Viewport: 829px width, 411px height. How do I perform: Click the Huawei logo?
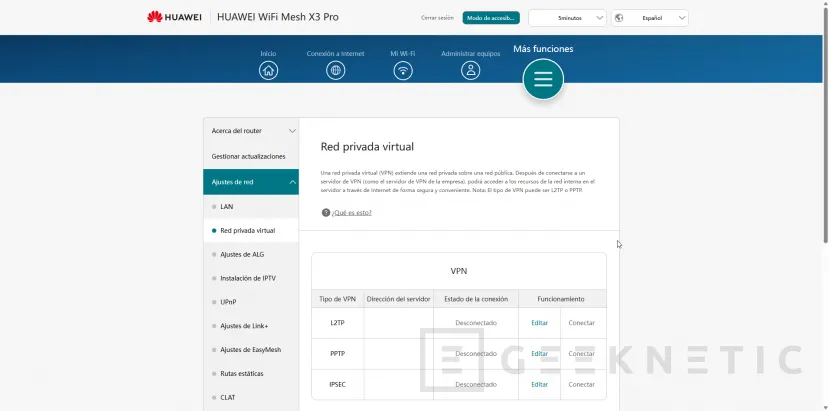[174, 17]
